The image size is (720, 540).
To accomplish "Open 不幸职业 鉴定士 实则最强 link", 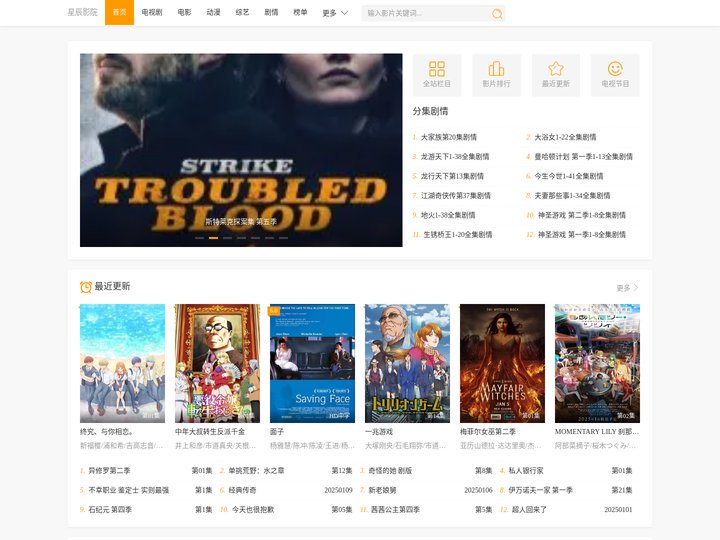I will coord(129,490).
